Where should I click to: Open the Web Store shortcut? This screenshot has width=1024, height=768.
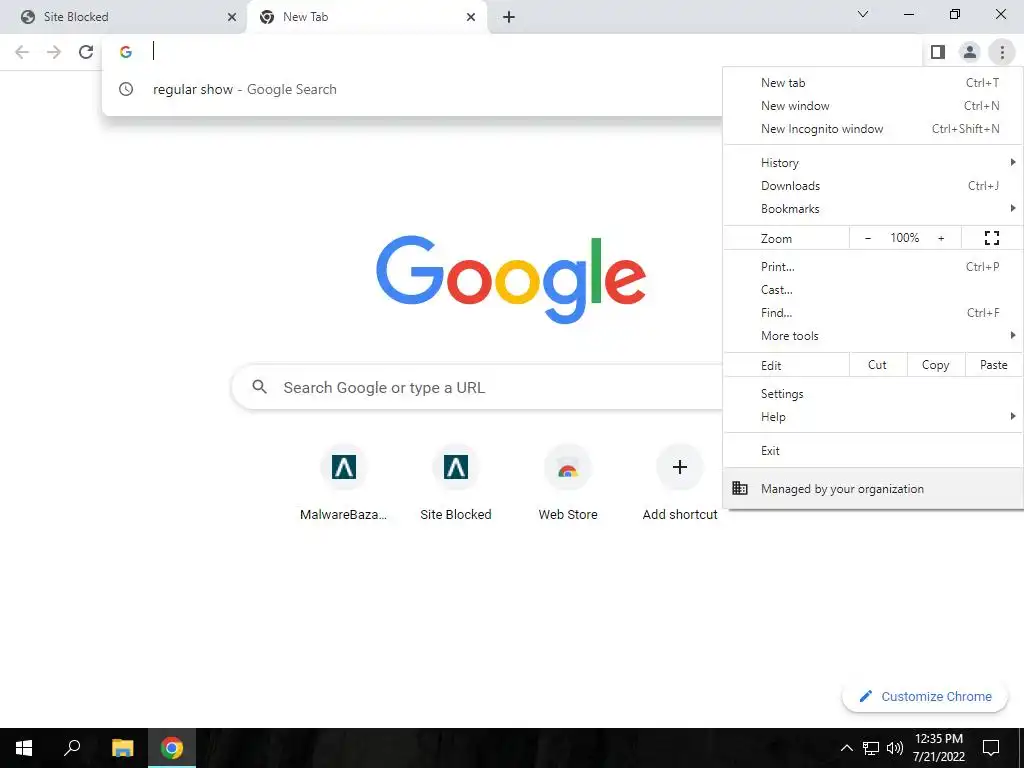tap(568, 483)
